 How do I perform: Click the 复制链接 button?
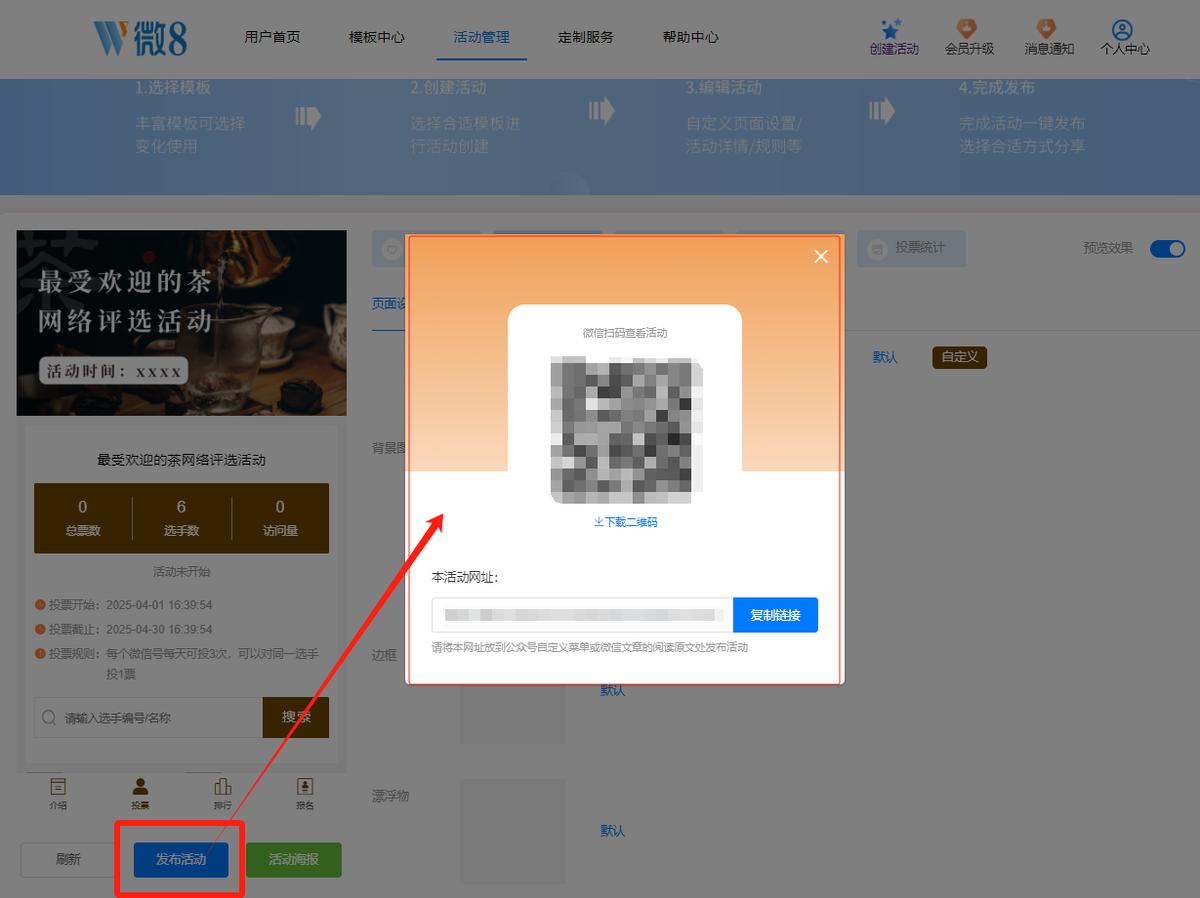click(775, 615)
